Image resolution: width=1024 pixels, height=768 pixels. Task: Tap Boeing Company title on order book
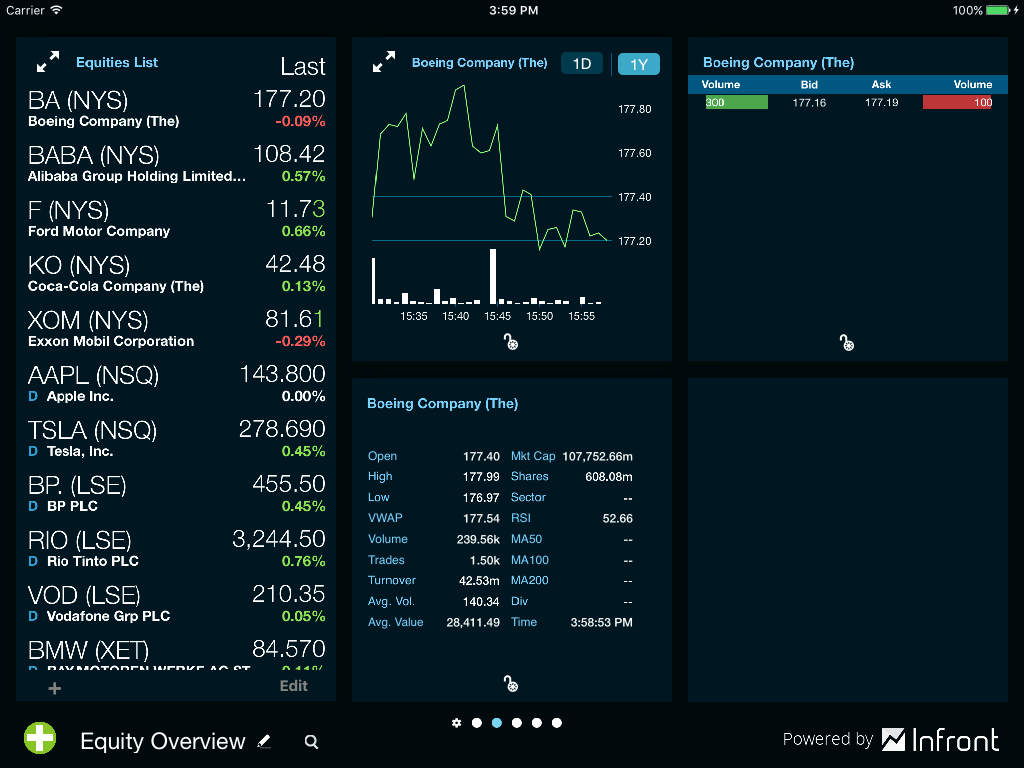click(x=778, y=63)
